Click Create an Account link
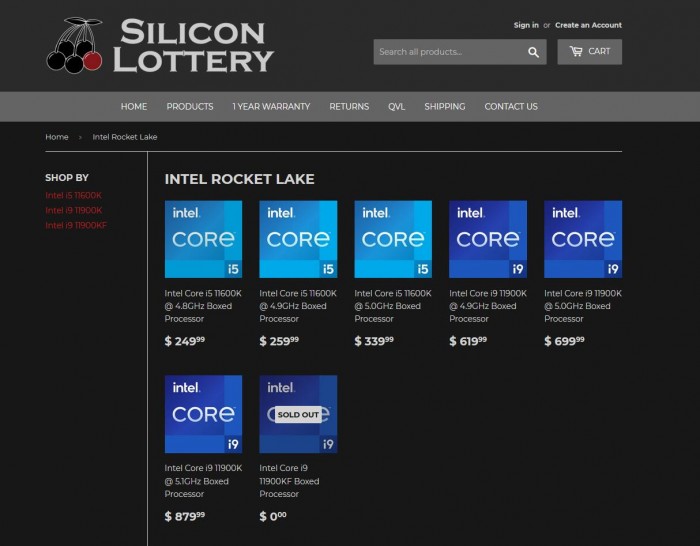Viewport: 700px width, 546px height. [588, 25]
